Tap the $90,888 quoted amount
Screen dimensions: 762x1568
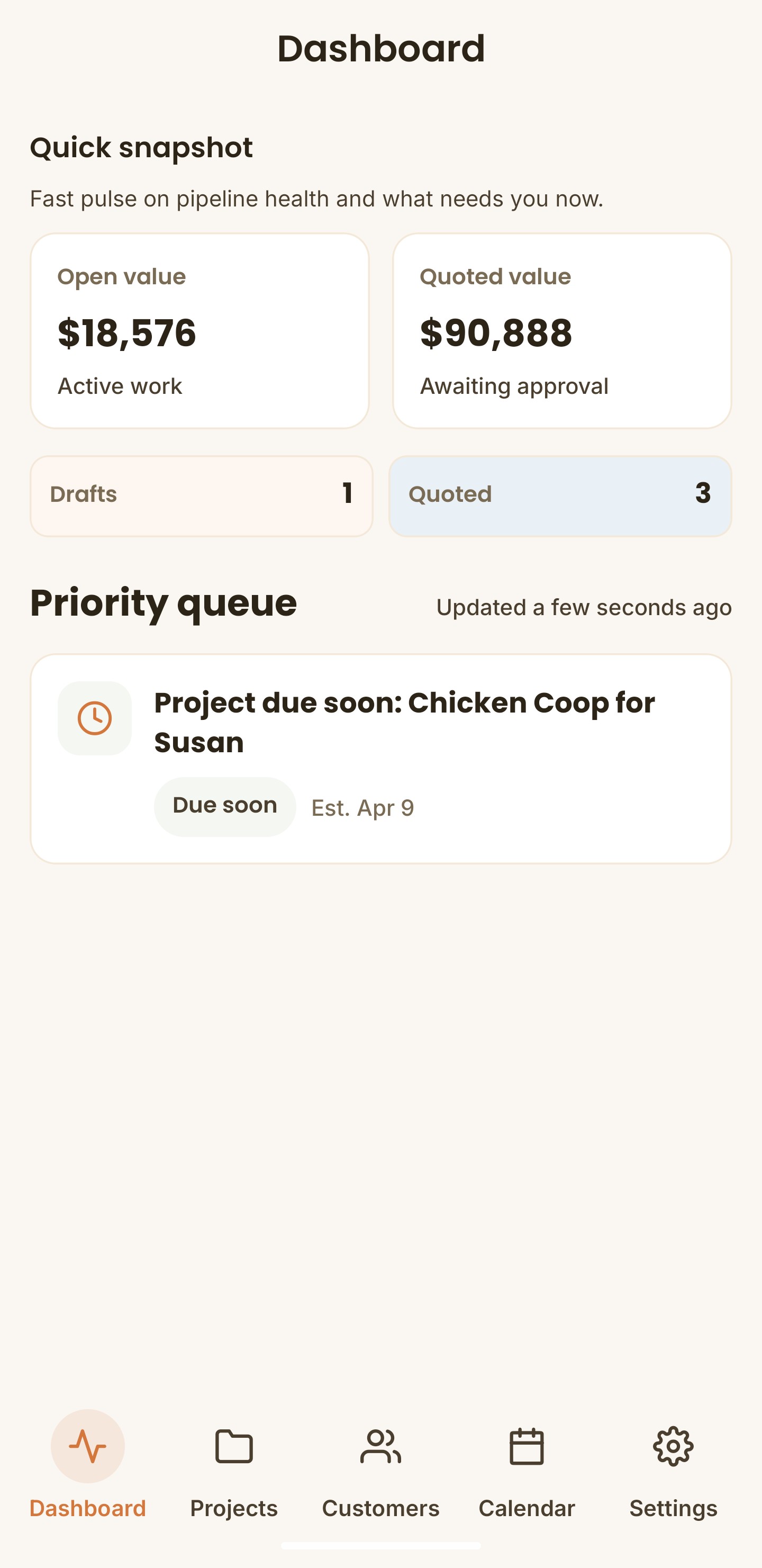496,333
